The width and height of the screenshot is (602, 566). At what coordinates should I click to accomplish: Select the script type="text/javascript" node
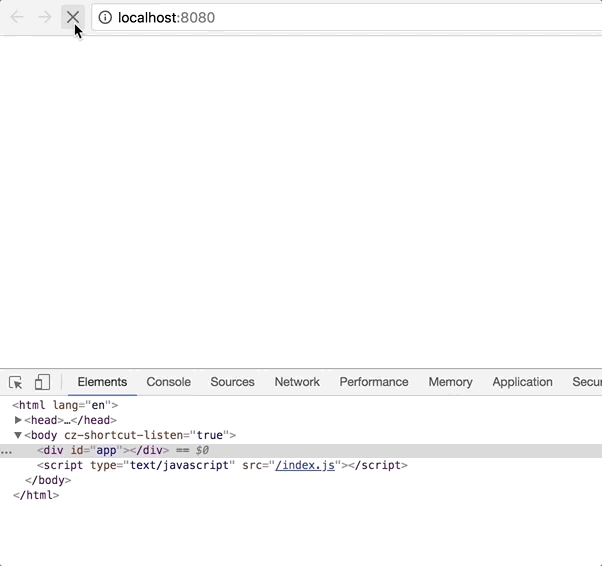(222, 465)
